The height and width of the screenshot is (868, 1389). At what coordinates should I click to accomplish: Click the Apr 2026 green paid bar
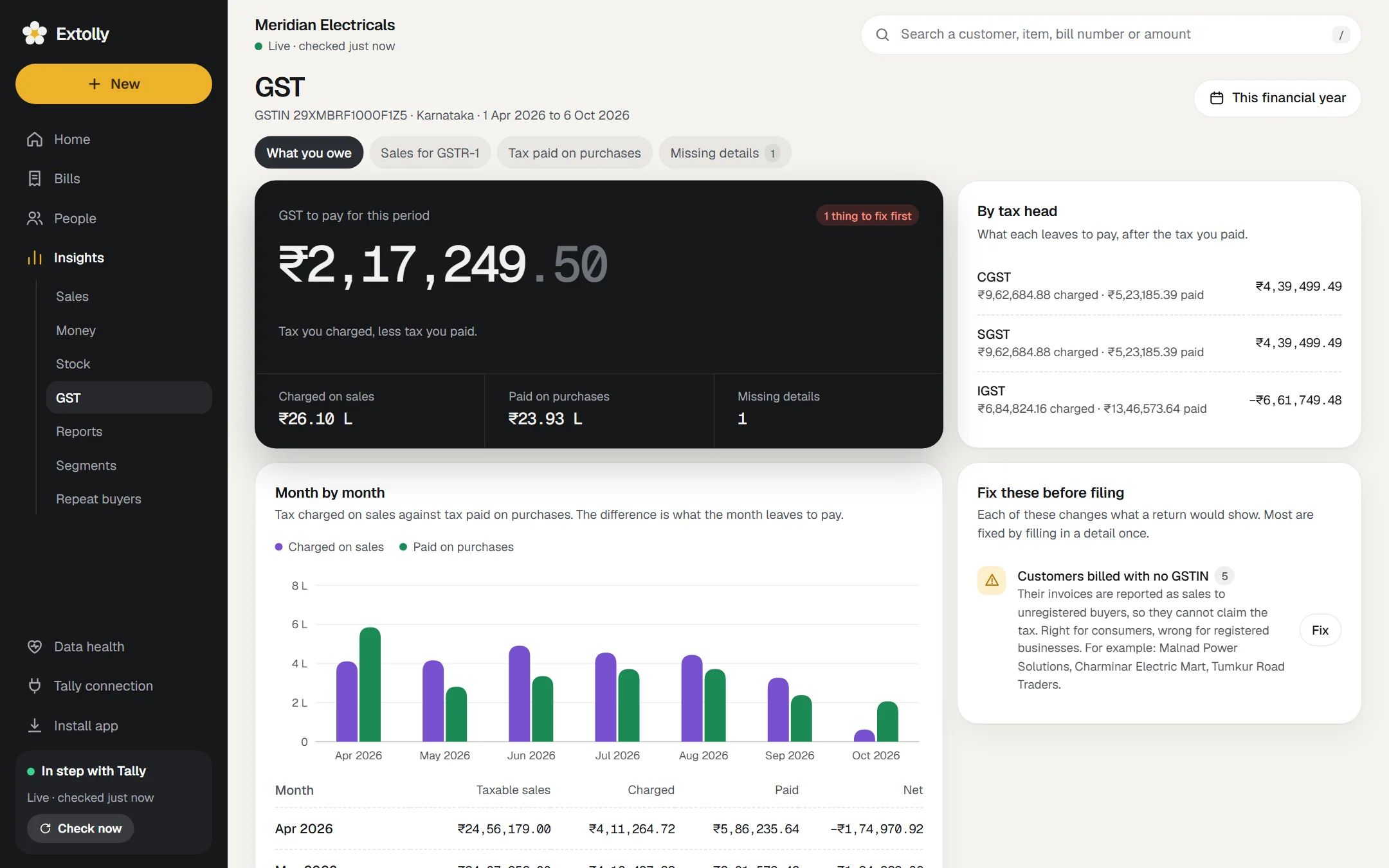(370, 685)
